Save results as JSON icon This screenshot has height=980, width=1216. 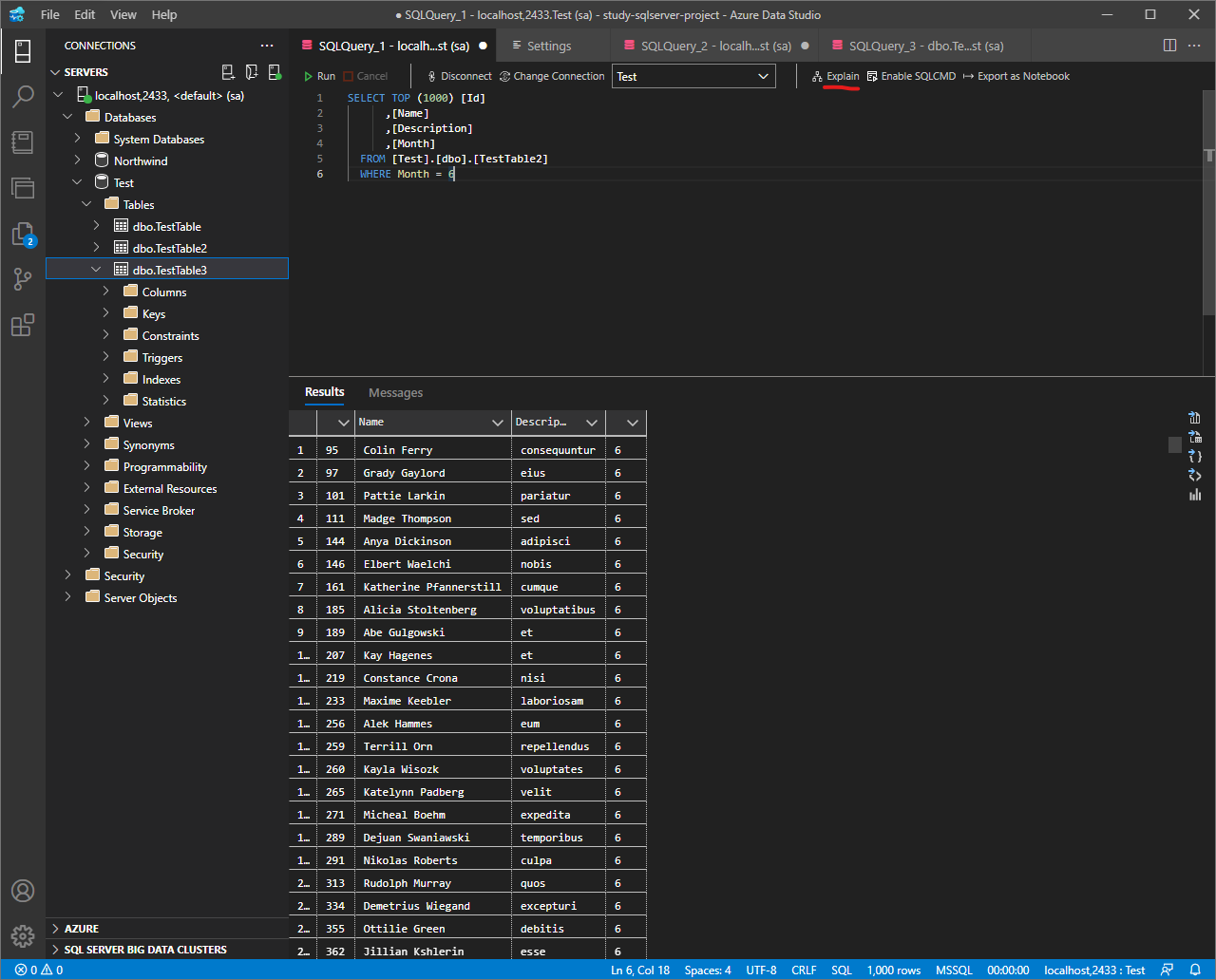pyautogui.click(x=1195, y=456)
